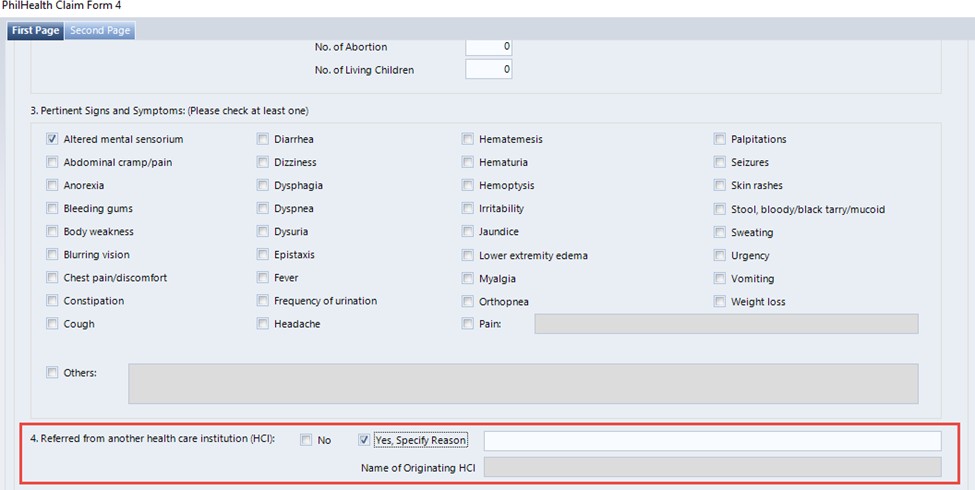This screenshot has width=975, height=490.
Task: Enable the Others symptom checkbox
Action: tap(53, 373)
